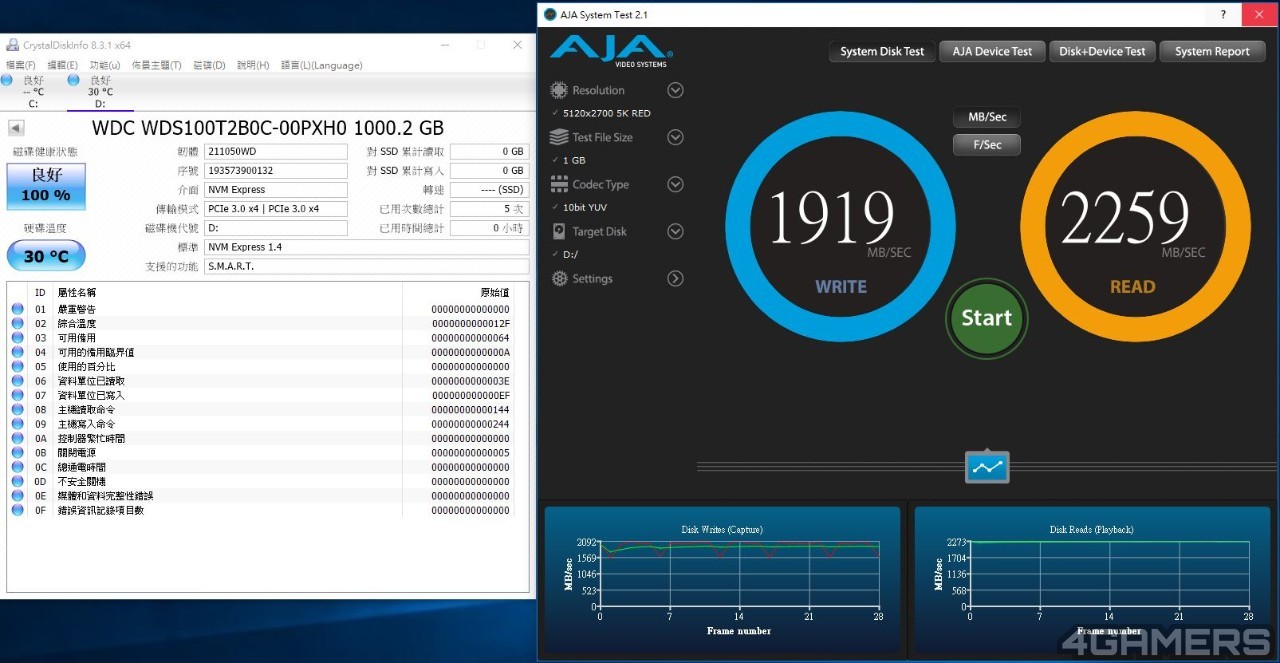Click status orb for attribute ID 03
The width and height of the screenshot is (1280, 663).
[x=17, y=338]
